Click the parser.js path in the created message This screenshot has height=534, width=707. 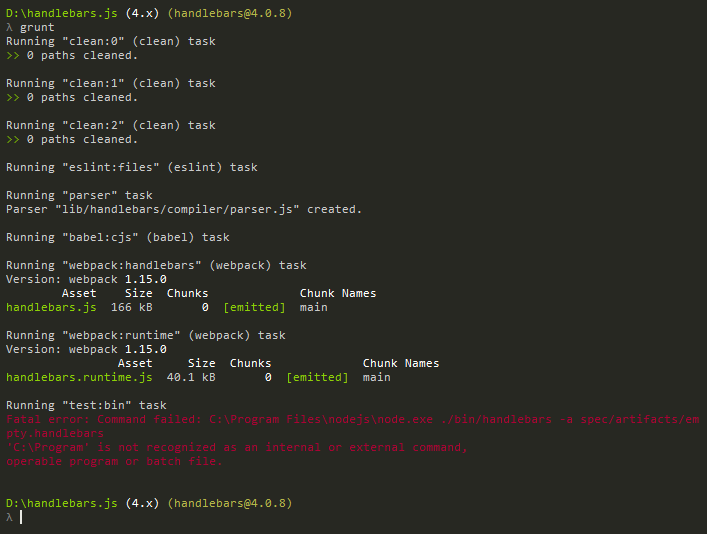click(x=177, y=209)
